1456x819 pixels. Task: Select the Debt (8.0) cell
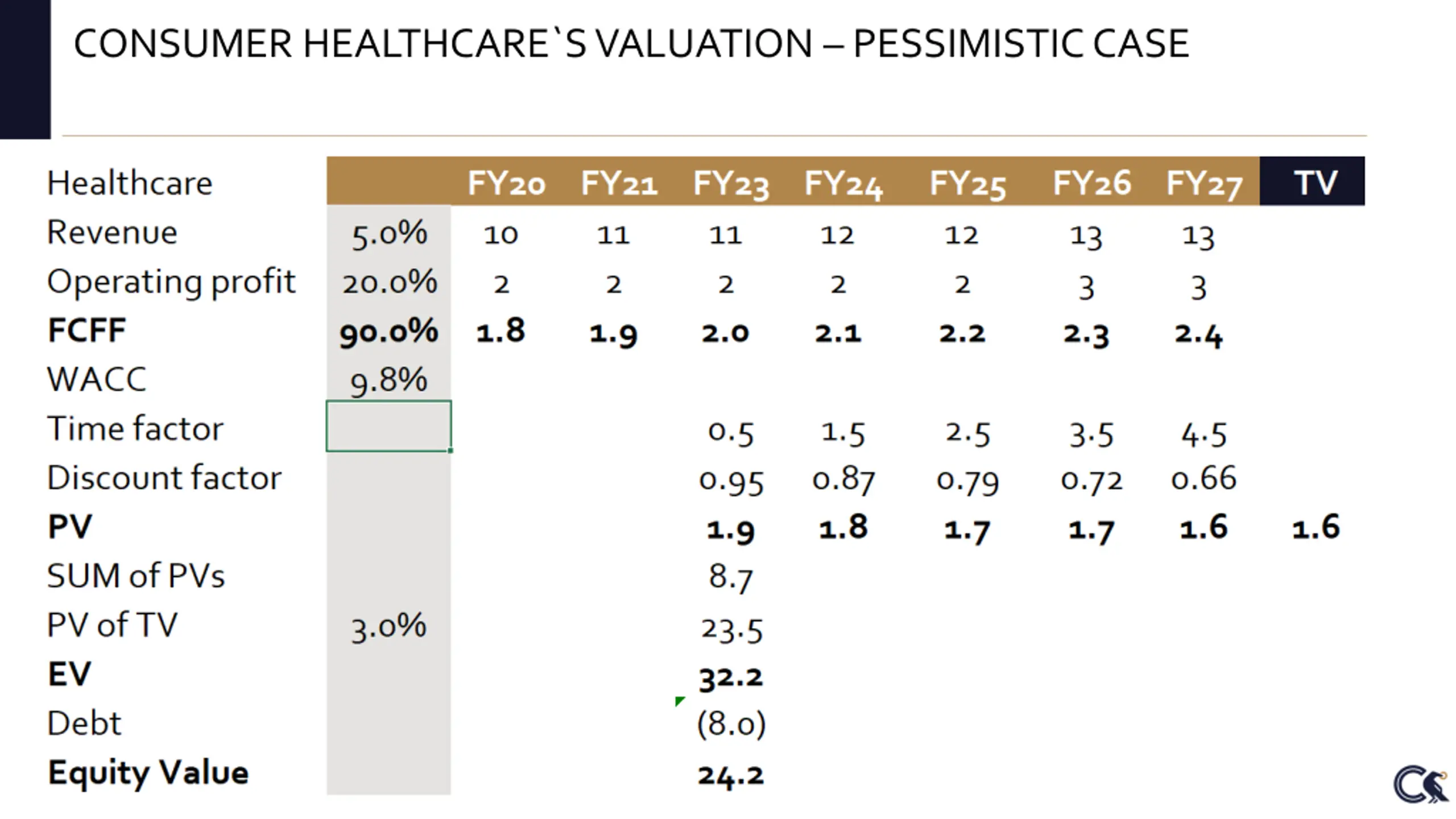pyautogui.click(x=731, y=723)
